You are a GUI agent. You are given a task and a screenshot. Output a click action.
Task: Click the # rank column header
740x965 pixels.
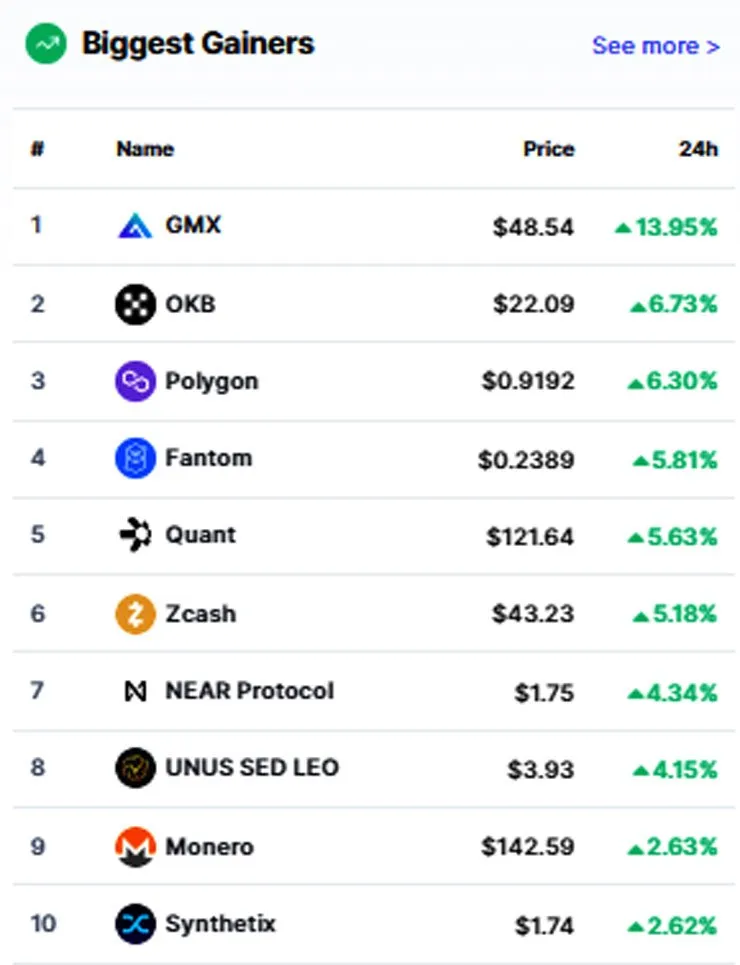tap(38, 149)
